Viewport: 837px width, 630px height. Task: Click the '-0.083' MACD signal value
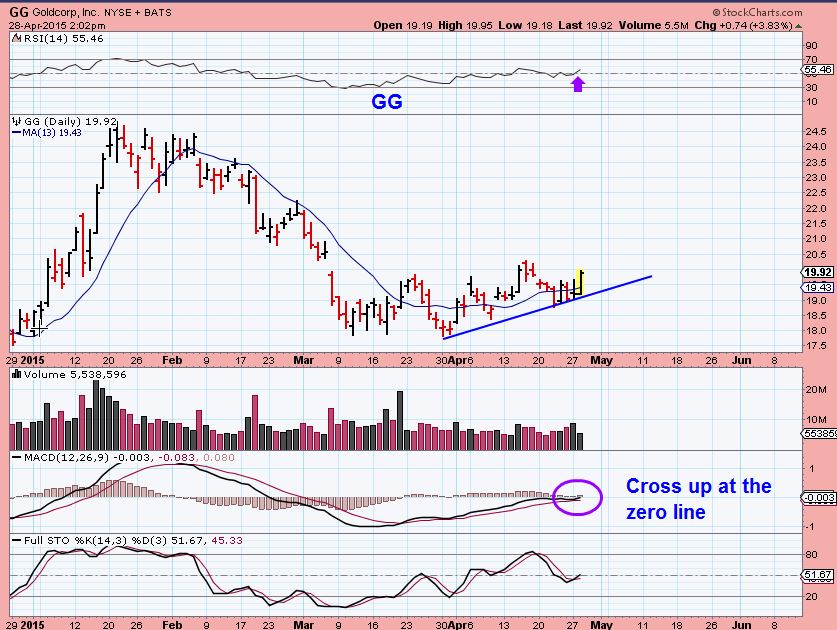click(x=176, y=458)
